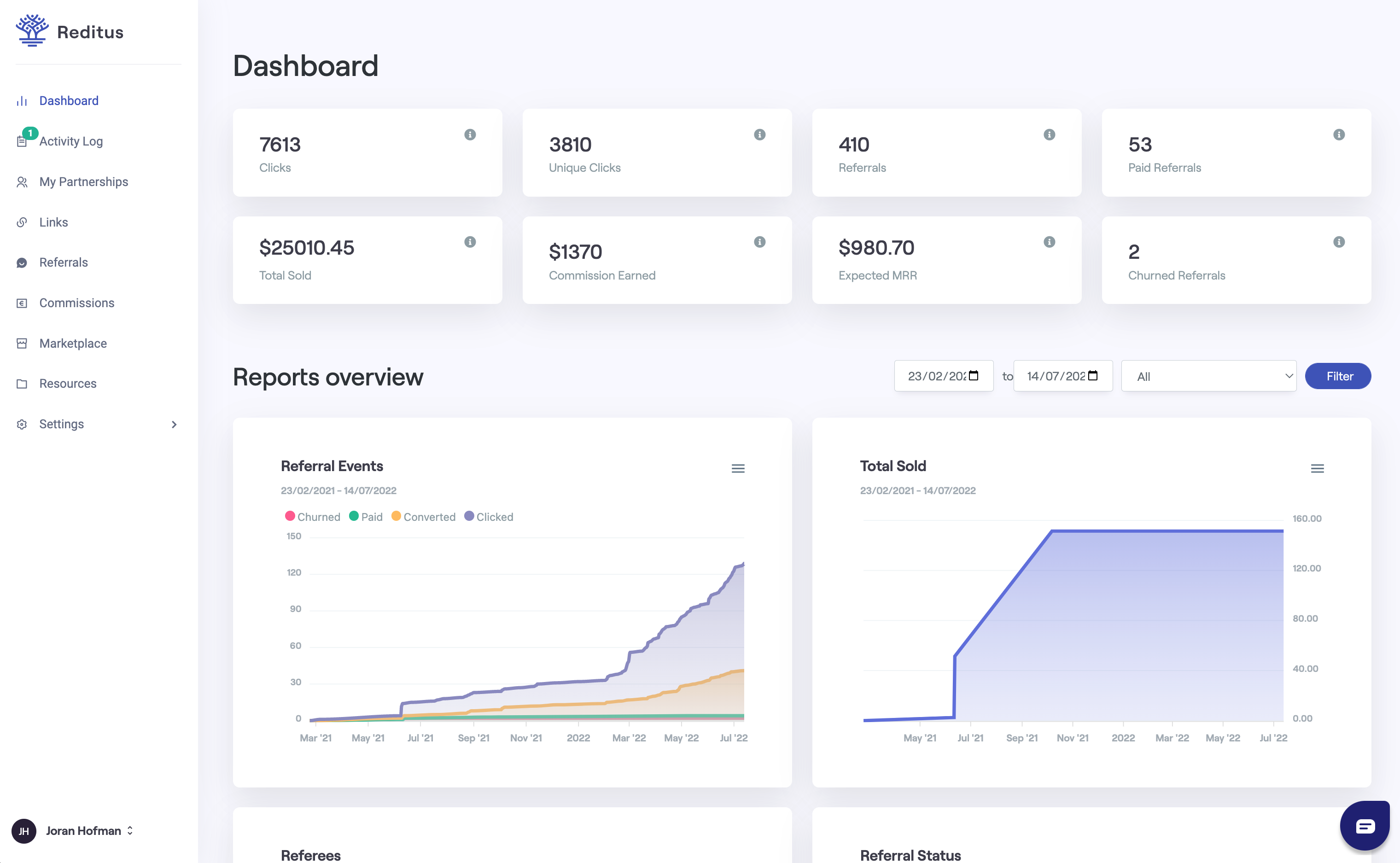Open Commissions page in sidebar
Image resolution: width=1400 pixels, height=863 pixels.
[x=76, y=303]
